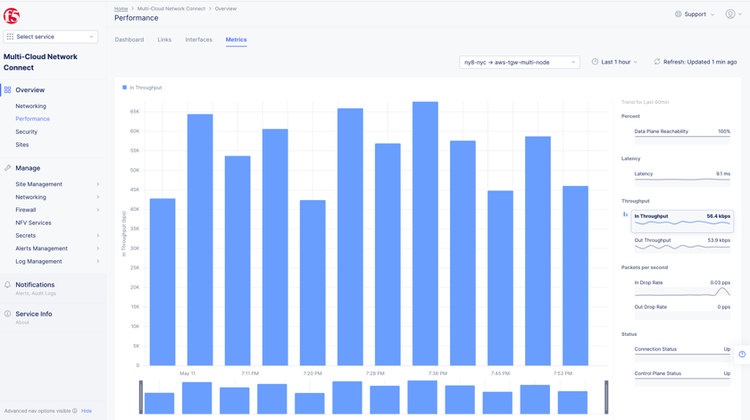Click the Overview grid icon in sidebar

[x=8, y=90]
